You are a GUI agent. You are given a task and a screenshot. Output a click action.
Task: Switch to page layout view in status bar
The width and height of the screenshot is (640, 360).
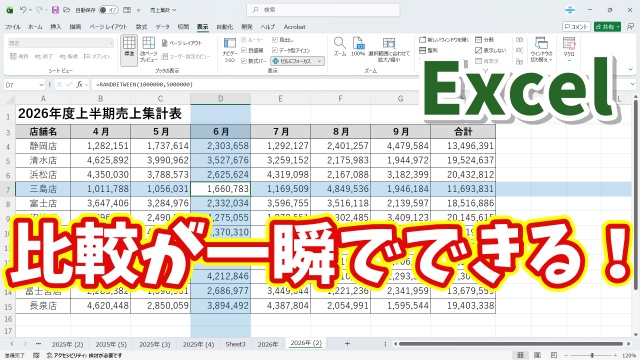tap(537, 356)
